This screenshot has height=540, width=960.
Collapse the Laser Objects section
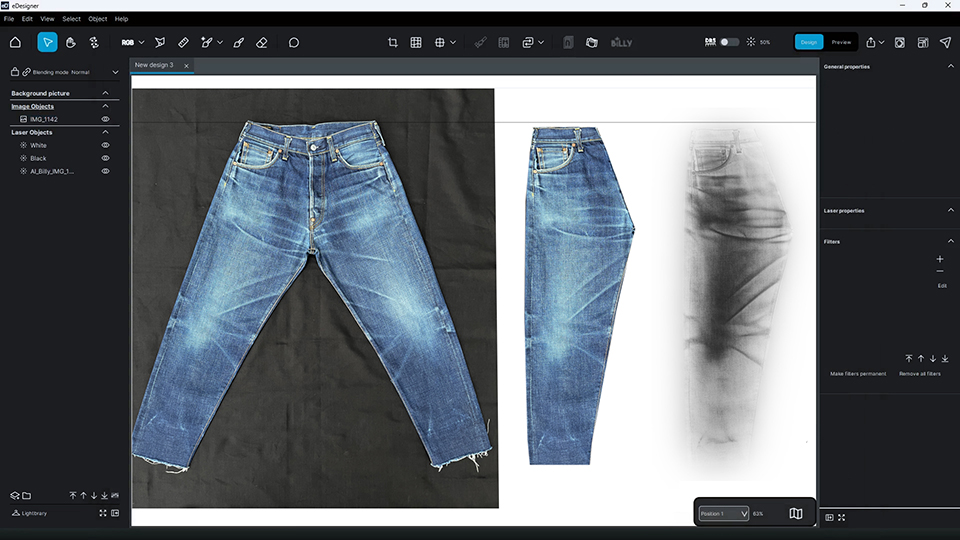tap(105, 132)
